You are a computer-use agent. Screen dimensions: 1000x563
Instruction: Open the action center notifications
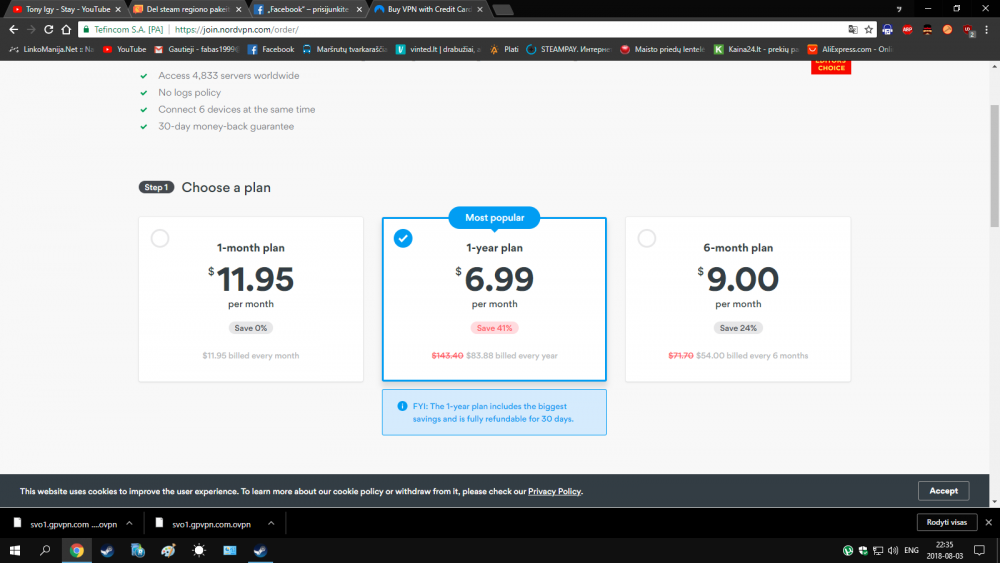pyautogui.click(x=979, y=550)
